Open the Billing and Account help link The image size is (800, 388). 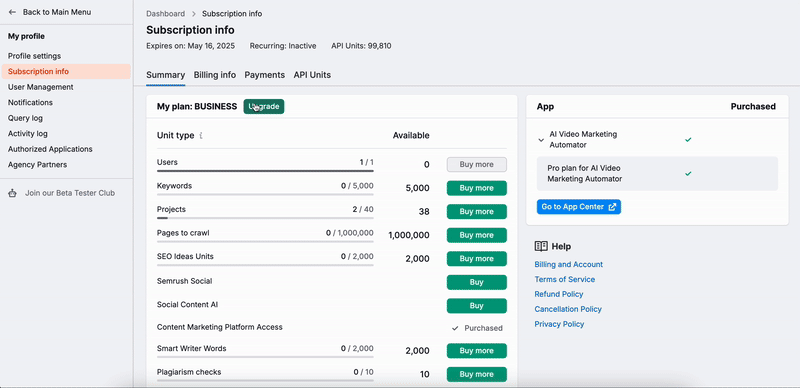568,264
